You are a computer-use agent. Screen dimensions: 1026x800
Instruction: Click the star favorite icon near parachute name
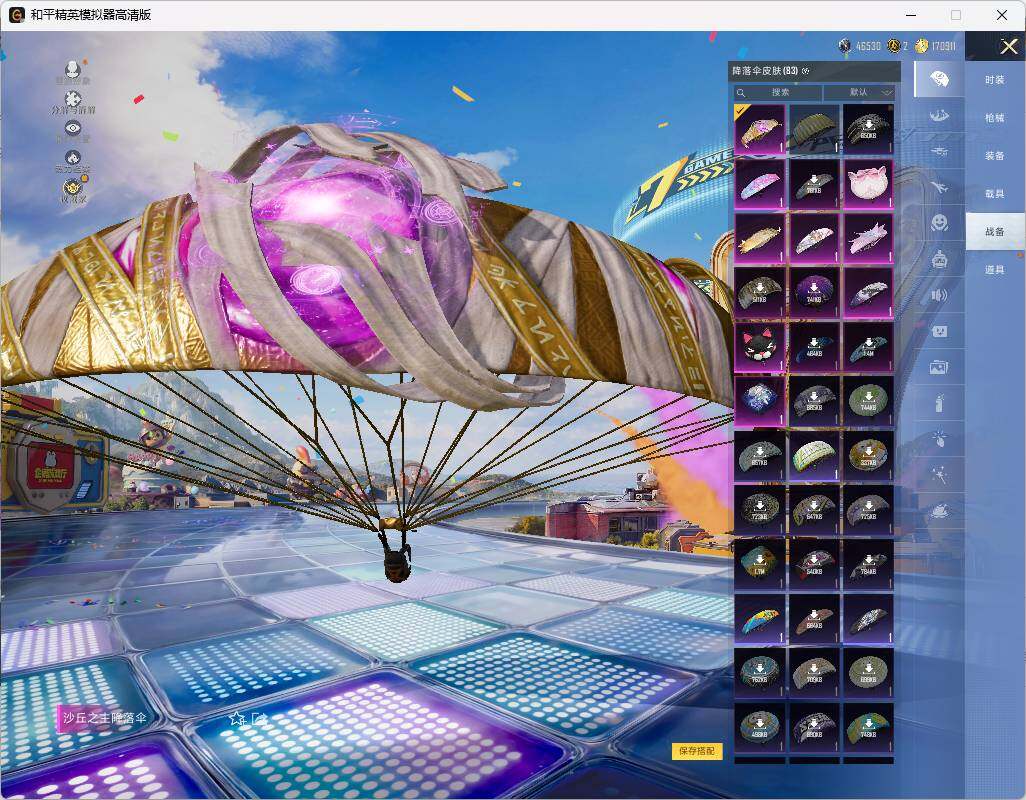(x=236, y=718)
